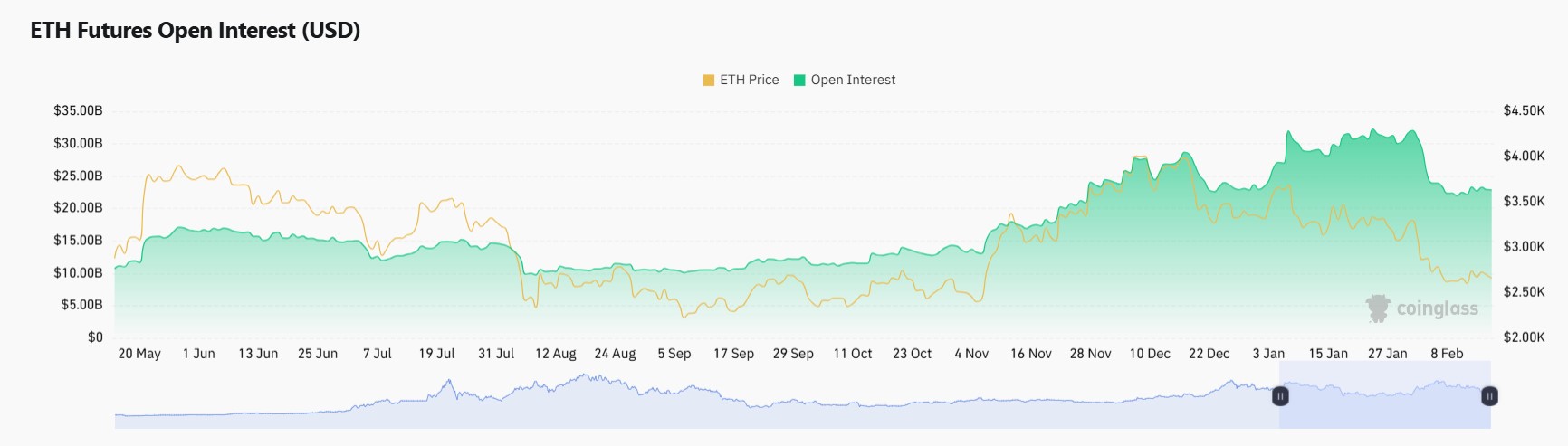1568x446 pixels.
Task: Click the $0 left axis label
Action: 95,337
